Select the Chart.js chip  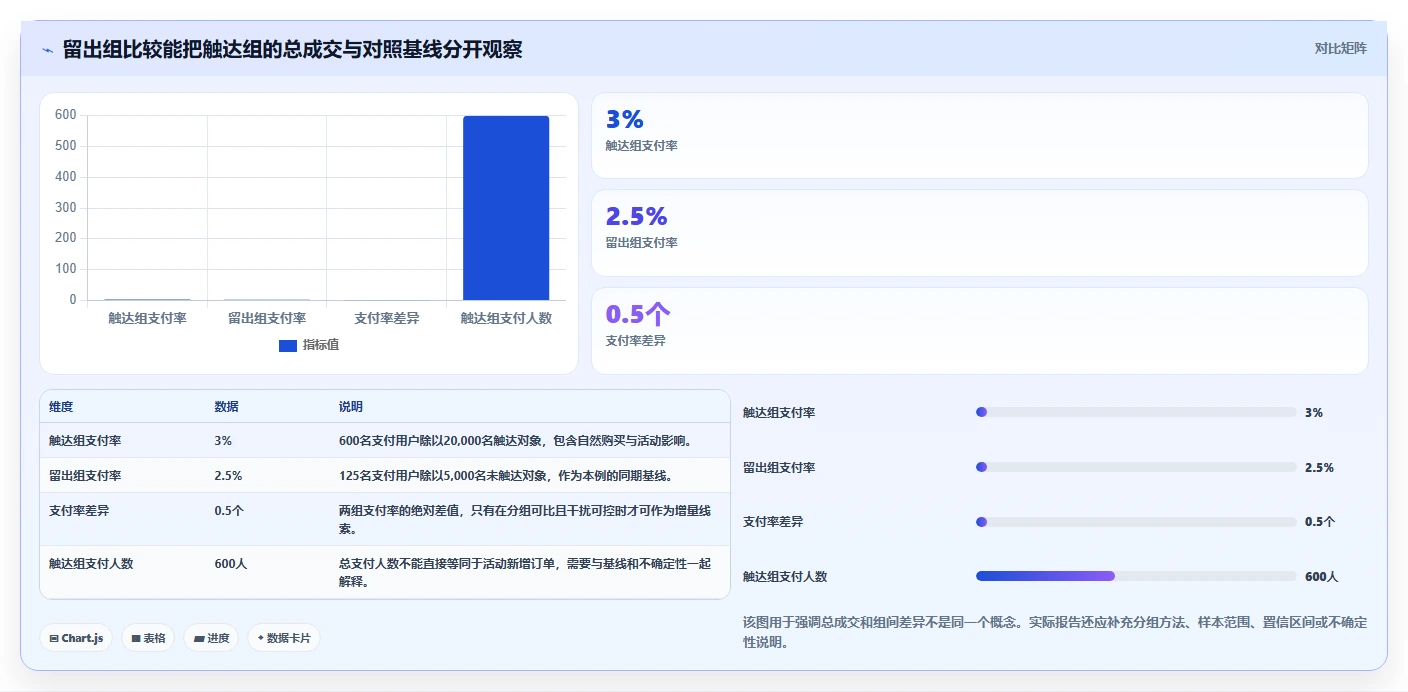point(76,638)
